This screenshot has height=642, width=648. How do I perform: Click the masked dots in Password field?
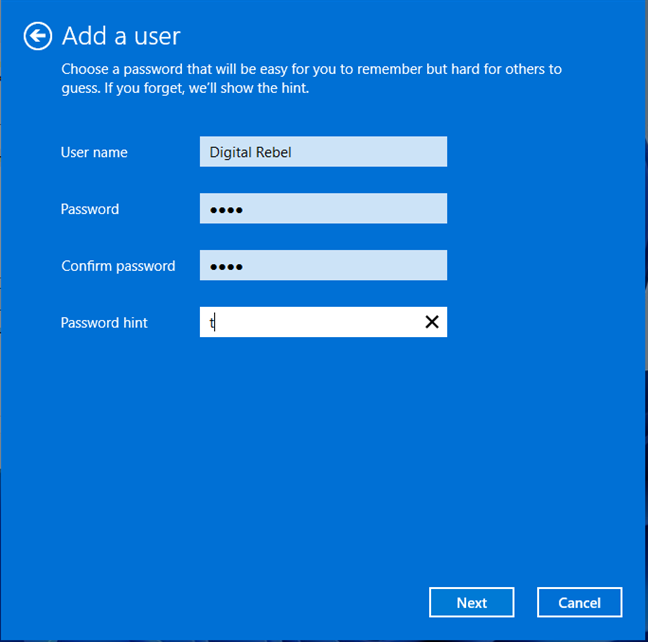(226, 210)
